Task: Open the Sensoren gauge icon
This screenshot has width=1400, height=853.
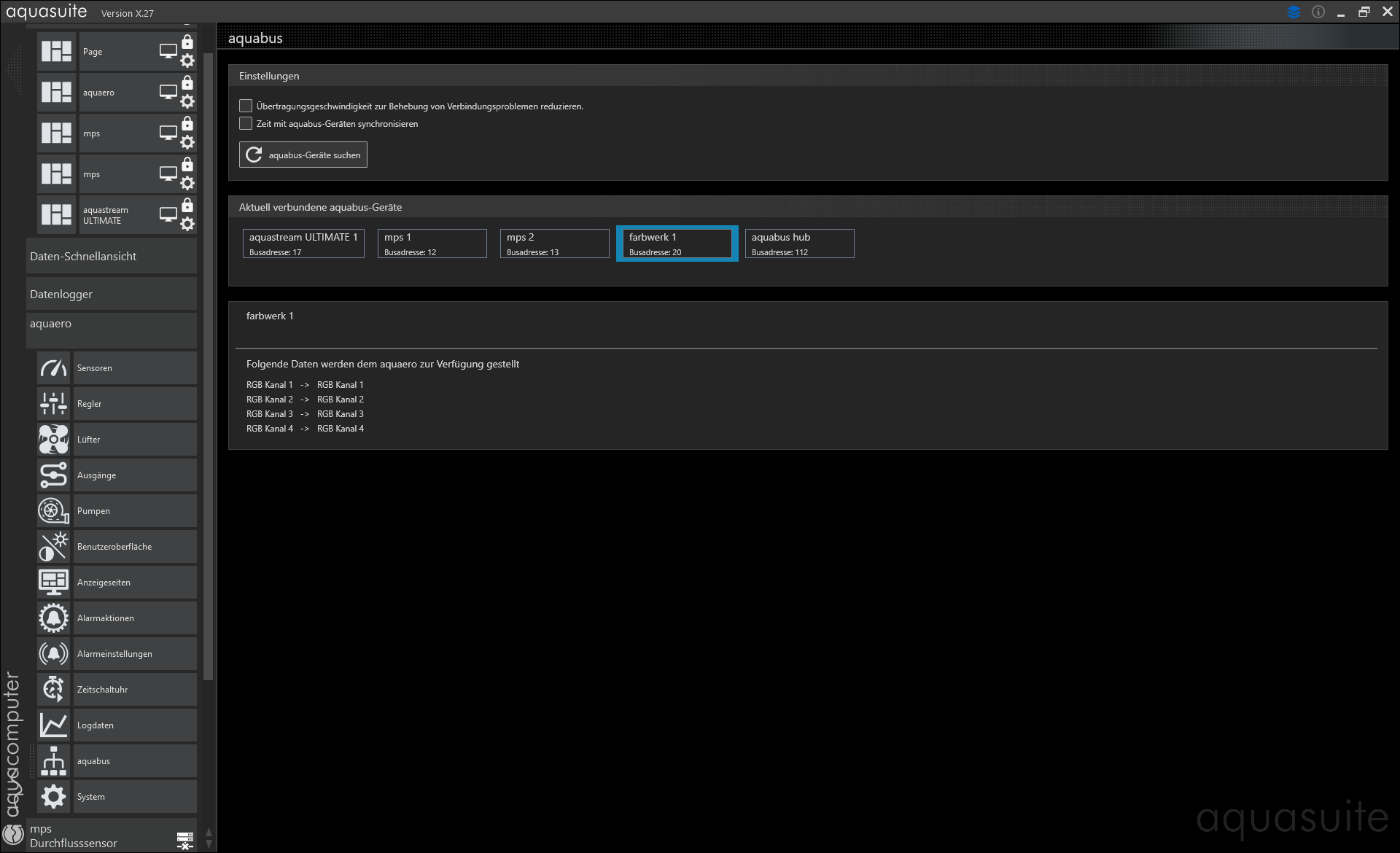Action: coord(53,368)
